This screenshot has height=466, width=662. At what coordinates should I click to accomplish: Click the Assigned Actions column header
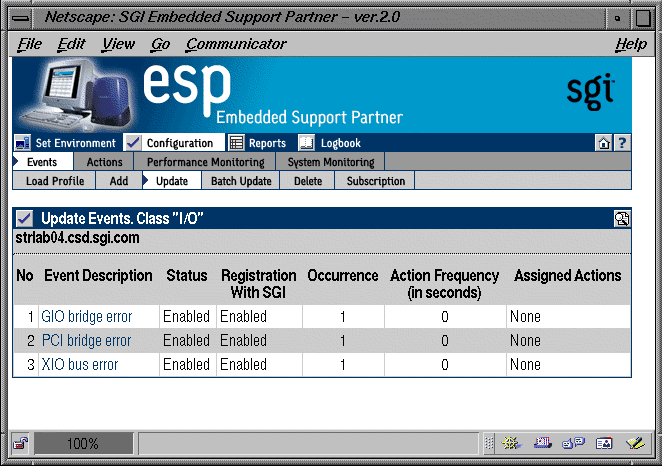pos(567,276)
